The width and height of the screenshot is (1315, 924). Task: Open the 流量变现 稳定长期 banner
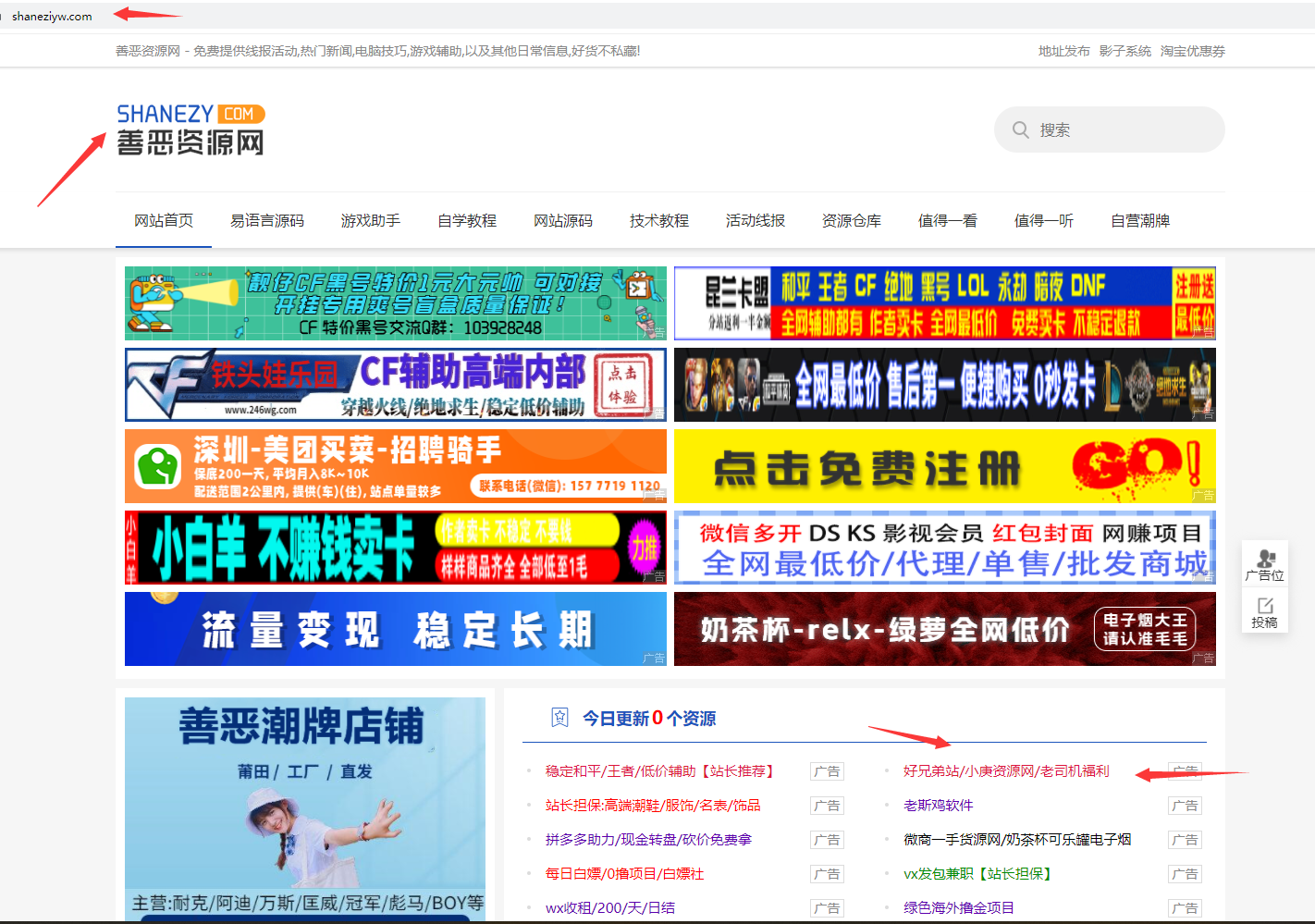pyautogui.click(x=395, y=629)
